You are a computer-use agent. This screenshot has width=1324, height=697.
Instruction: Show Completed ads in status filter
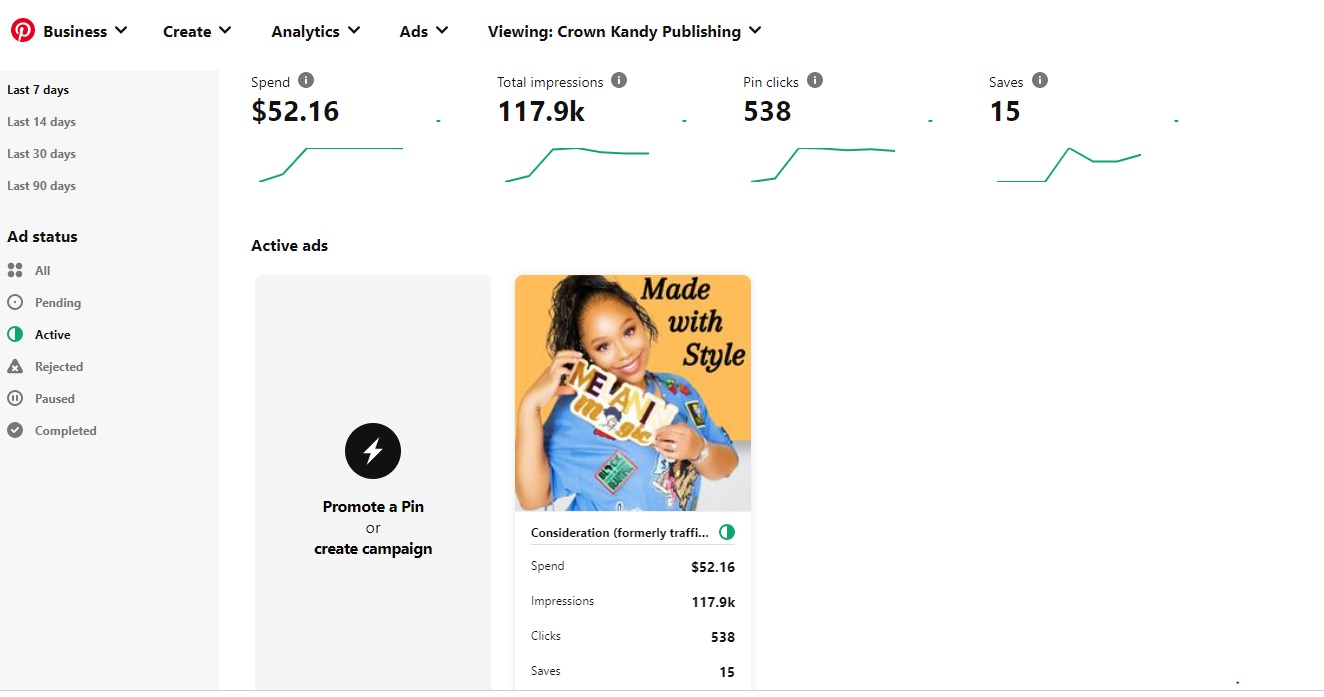tap(65, 431)
